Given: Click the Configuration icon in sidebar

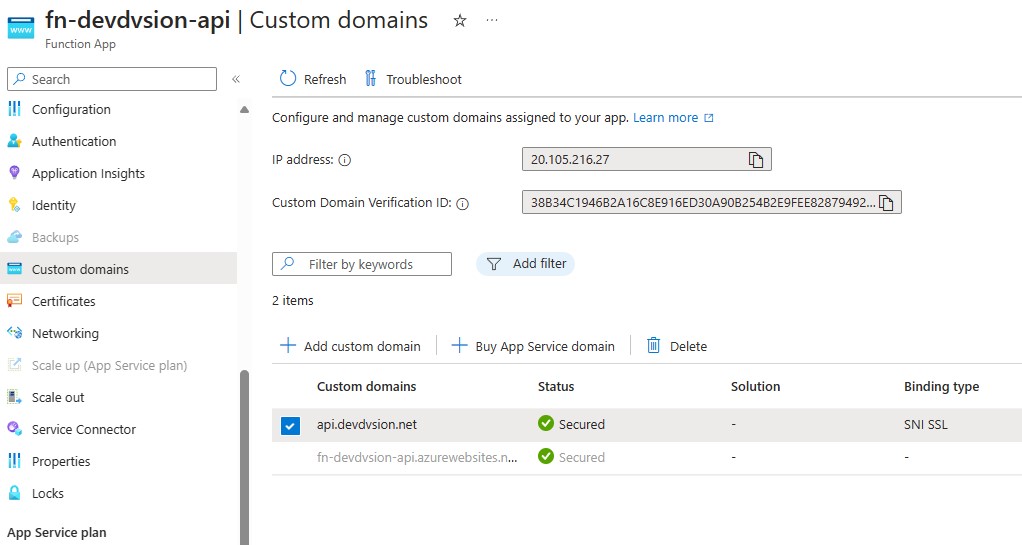Looking at the screenshot, I should click(14, 109).
